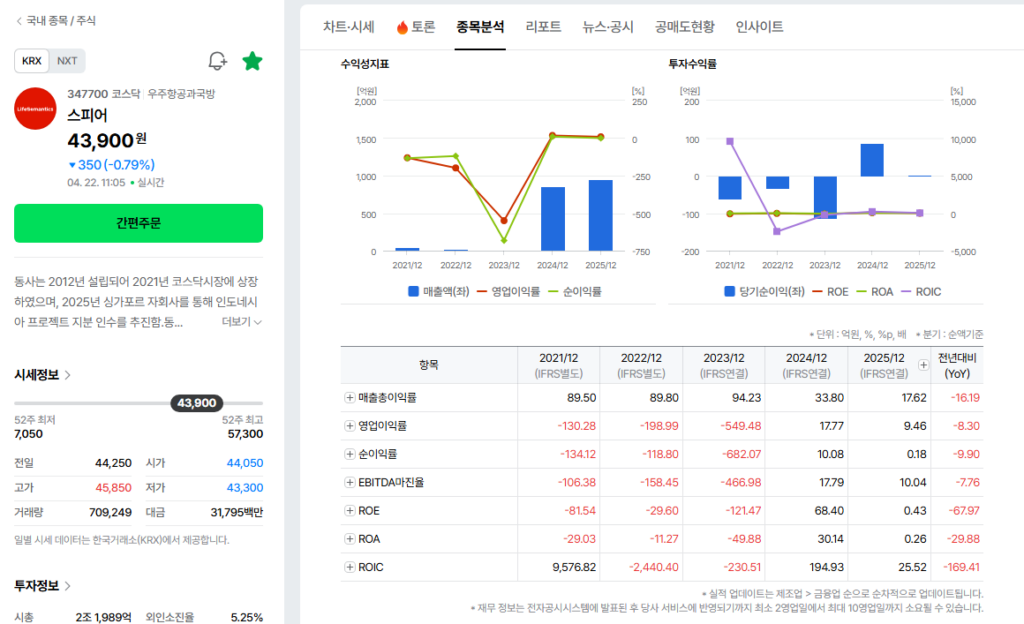Click the 거래량 value 709,249

click(110, 512)
